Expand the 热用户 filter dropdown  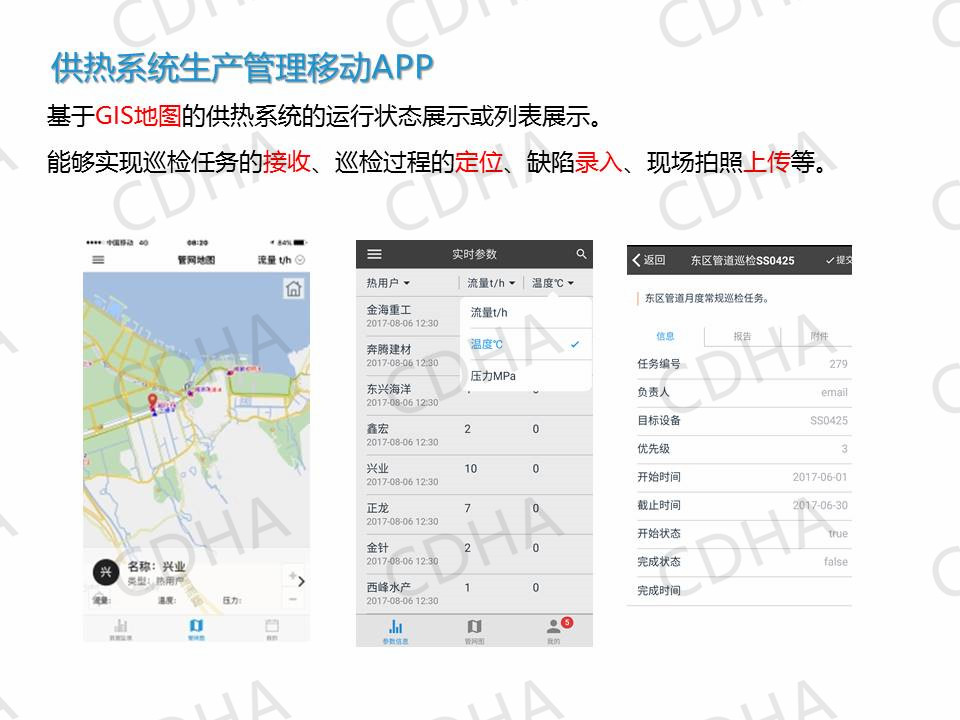[388, 283]
